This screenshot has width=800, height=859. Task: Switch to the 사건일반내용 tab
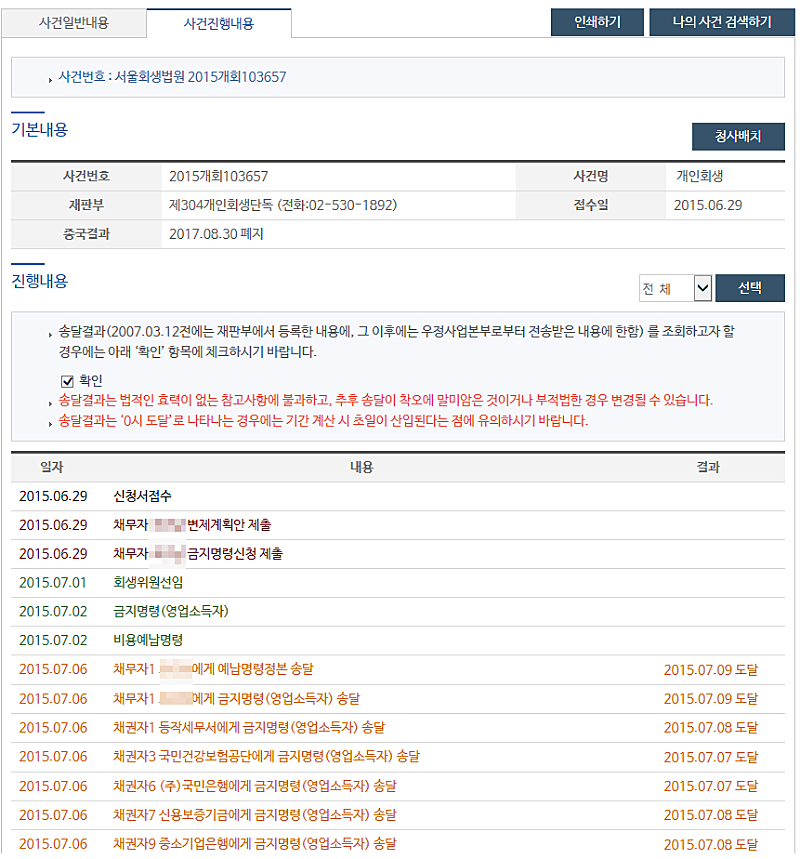click(x=74, y=23)
